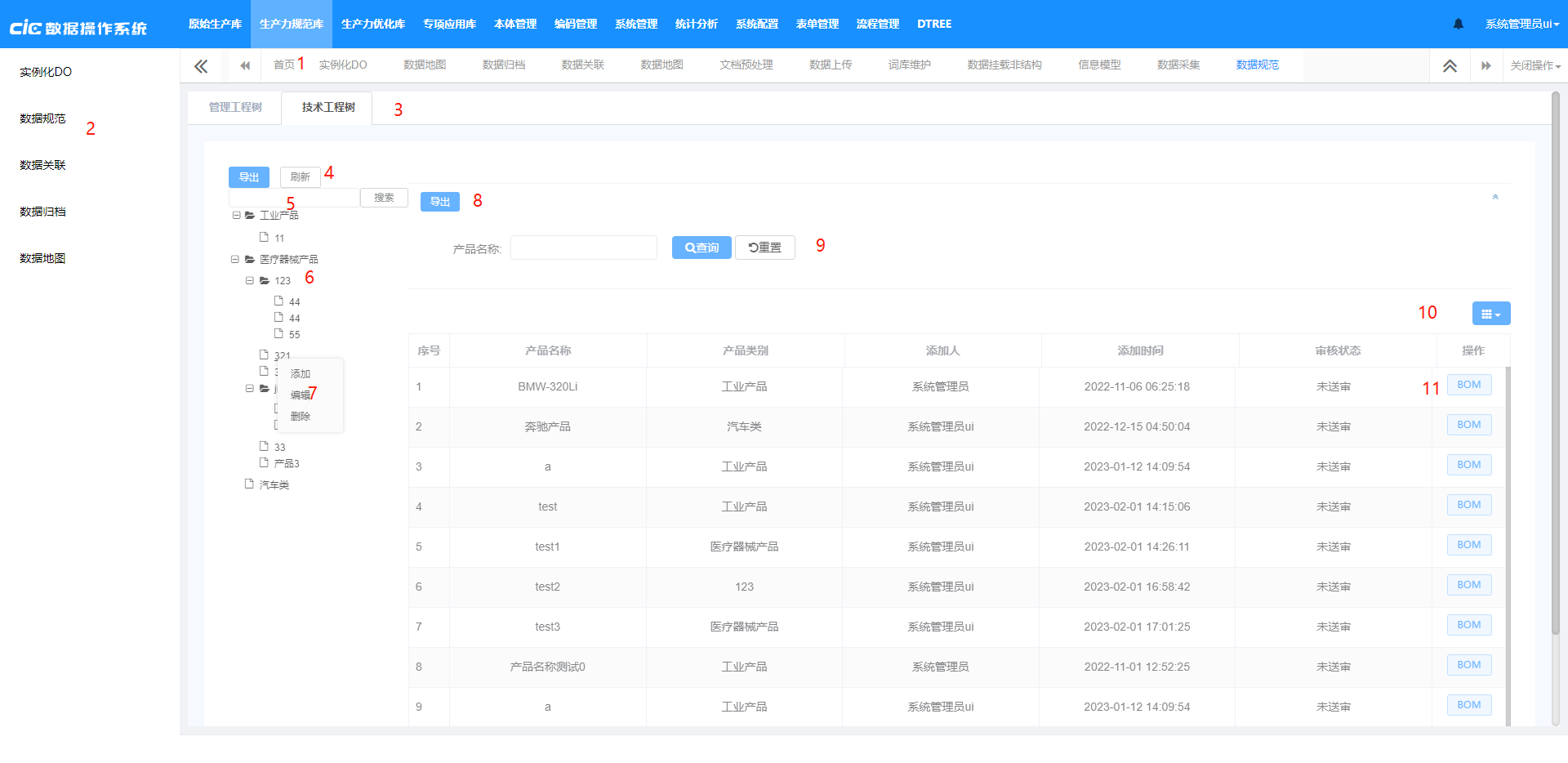The image size is (1568, 763).
Task: Switch to the 管理工程树 tab
Action: tap(234, 106)
